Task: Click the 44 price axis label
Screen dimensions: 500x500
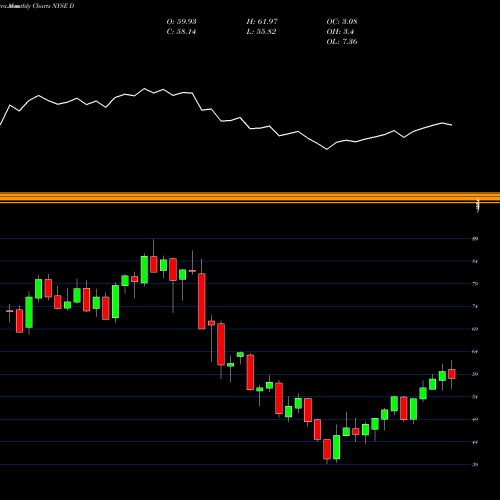Action: coord(475,442)
